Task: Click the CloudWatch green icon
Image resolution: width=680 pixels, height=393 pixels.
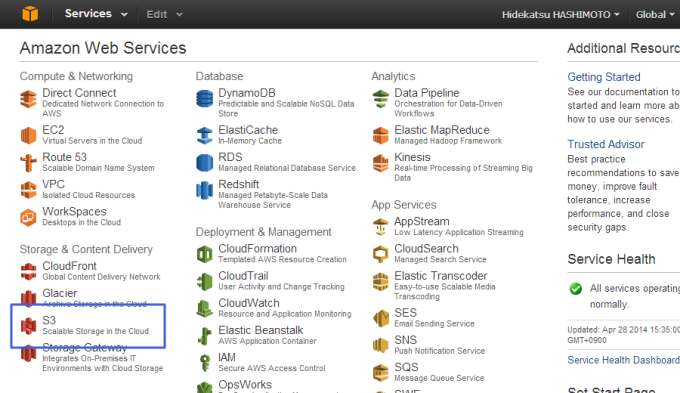Action: [x=205, y=308]
